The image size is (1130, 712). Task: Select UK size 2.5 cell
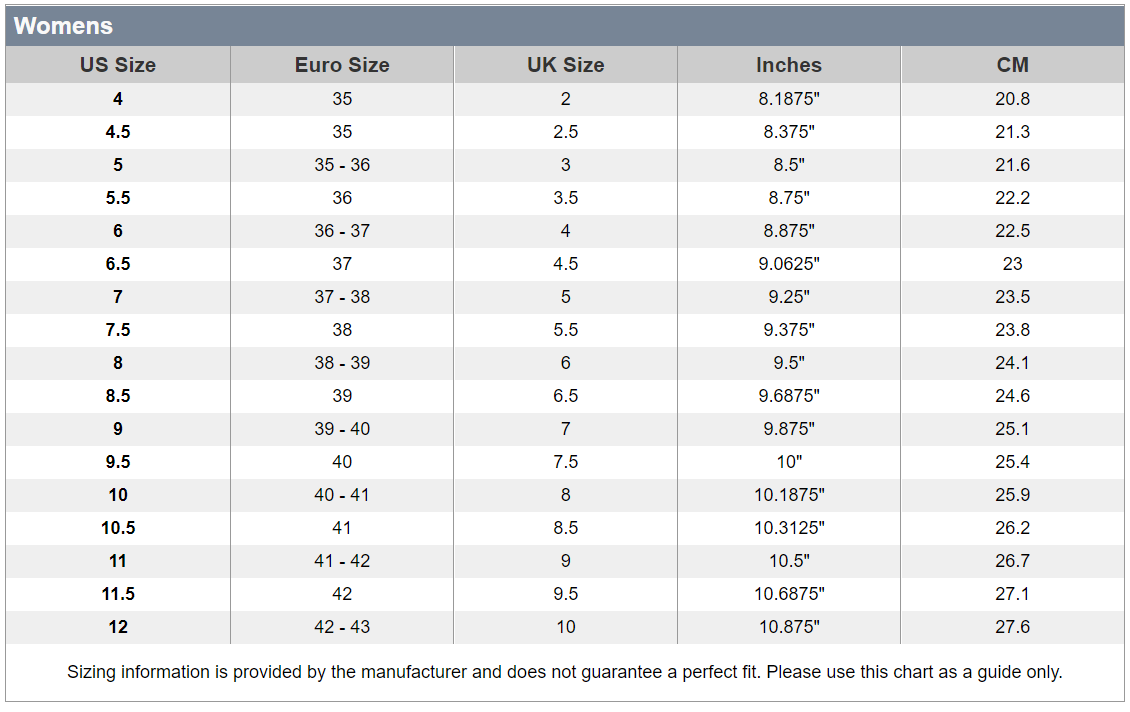pyautogui.click(x=566, y=132)
